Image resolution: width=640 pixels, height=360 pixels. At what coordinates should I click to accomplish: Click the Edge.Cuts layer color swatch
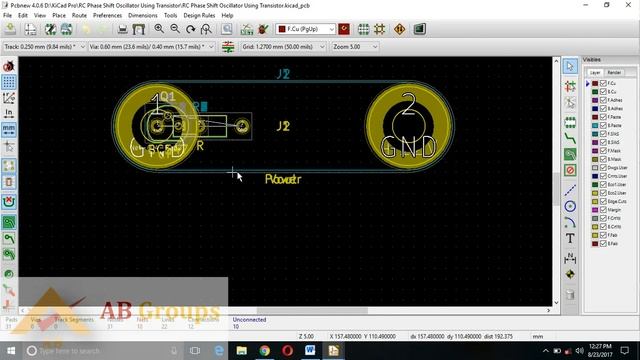[595, 201]
